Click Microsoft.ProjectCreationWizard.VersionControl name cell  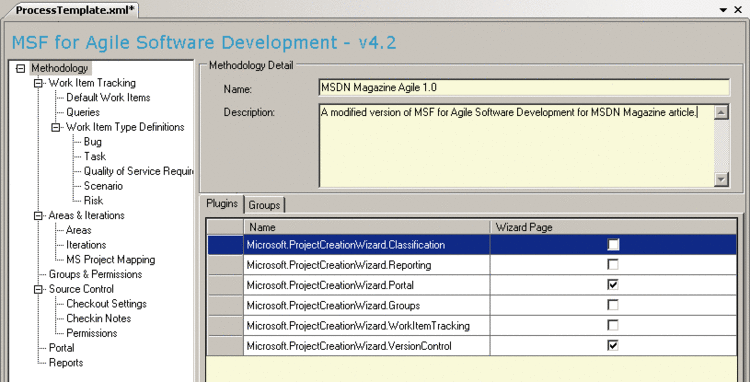(x=367, y=346)
